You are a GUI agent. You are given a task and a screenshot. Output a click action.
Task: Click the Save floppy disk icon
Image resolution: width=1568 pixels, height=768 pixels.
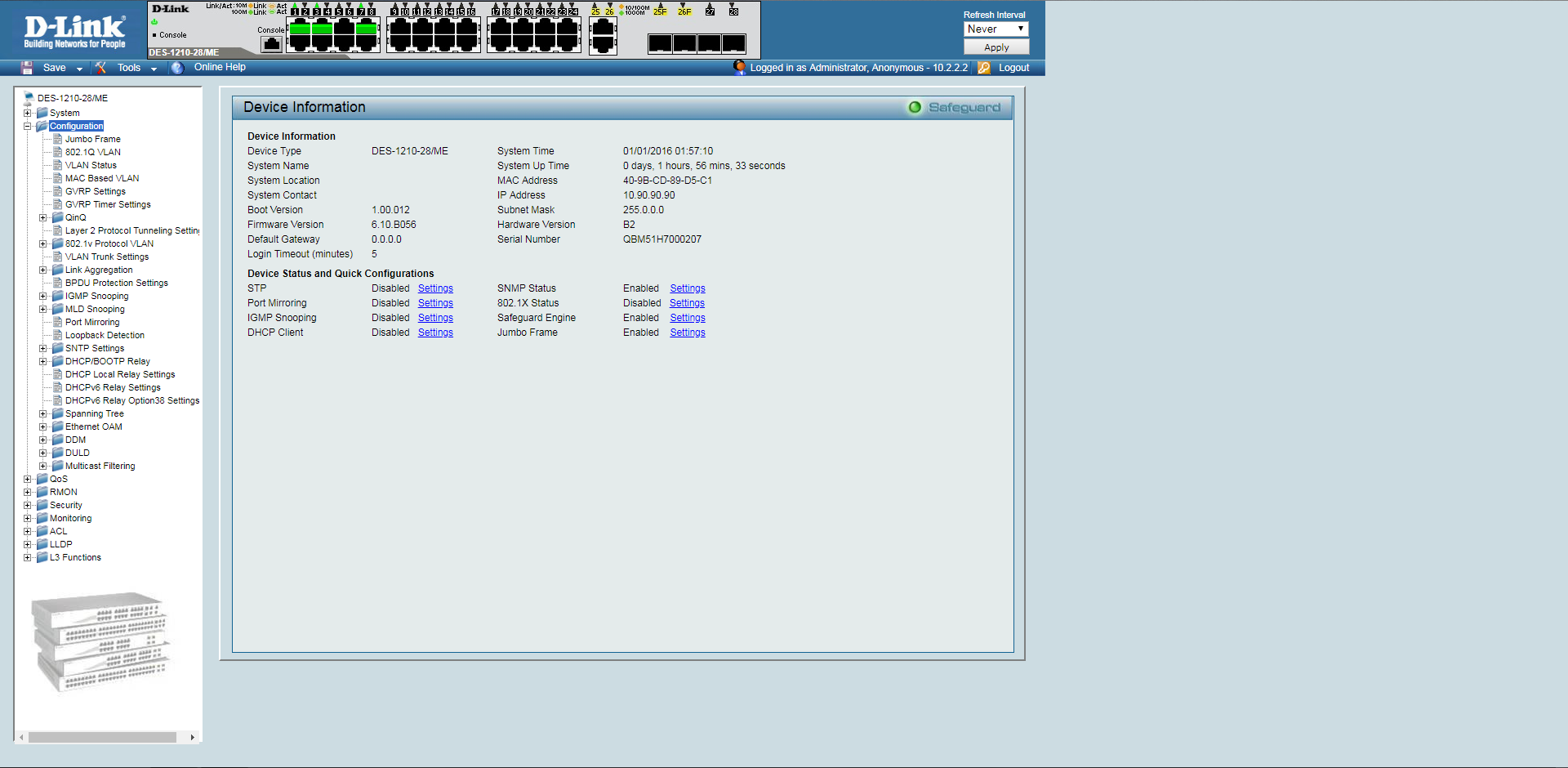tap(27, 68)
